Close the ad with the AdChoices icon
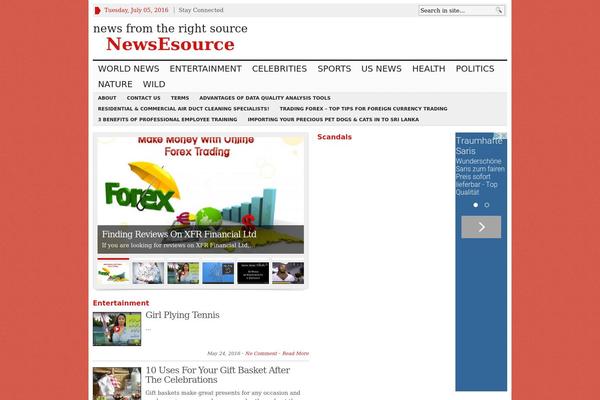Image resolution: width=600 pixels, height=400 pixels. click(503, 136)
